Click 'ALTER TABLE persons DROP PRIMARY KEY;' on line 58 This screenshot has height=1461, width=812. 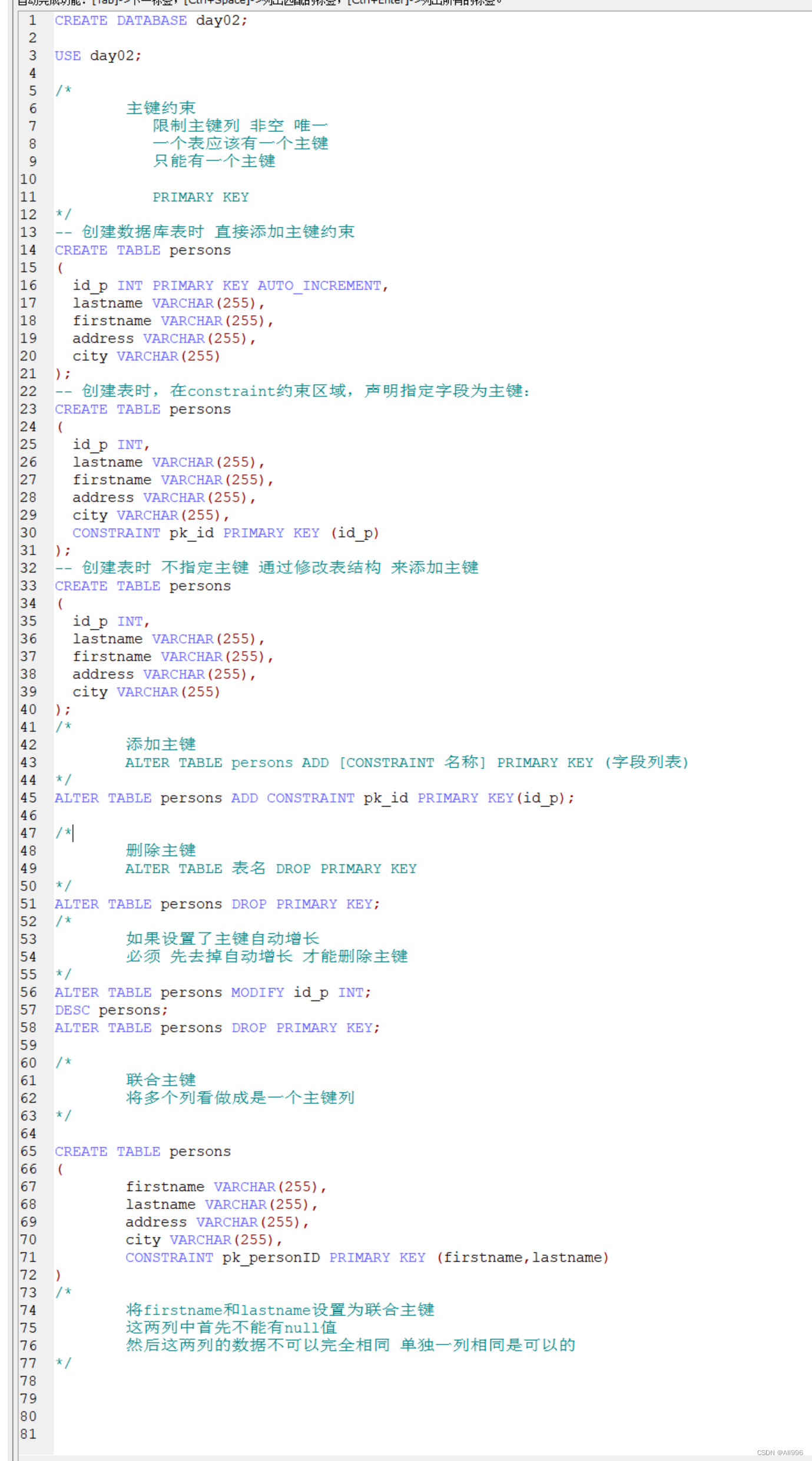pyautogui.click(x=218, y=1028)
